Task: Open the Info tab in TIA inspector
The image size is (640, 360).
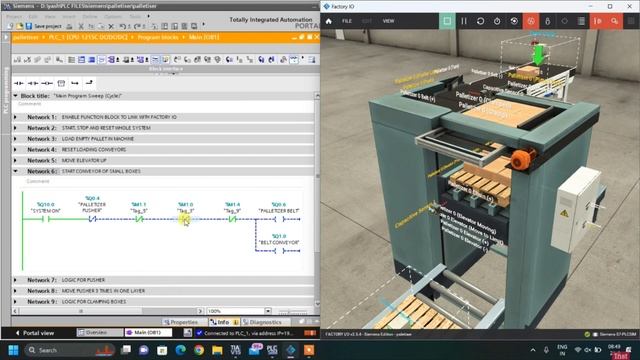Action: (x=224, y=322)
